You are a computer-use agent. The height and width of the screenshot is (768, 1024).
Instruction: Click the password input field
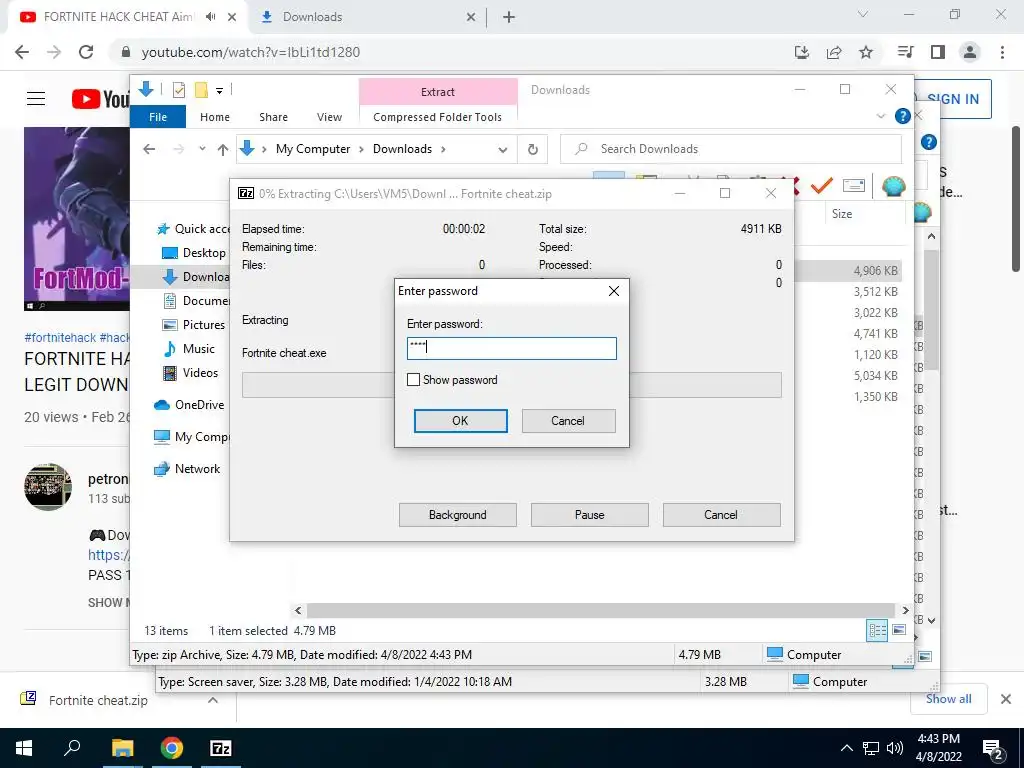511,348
